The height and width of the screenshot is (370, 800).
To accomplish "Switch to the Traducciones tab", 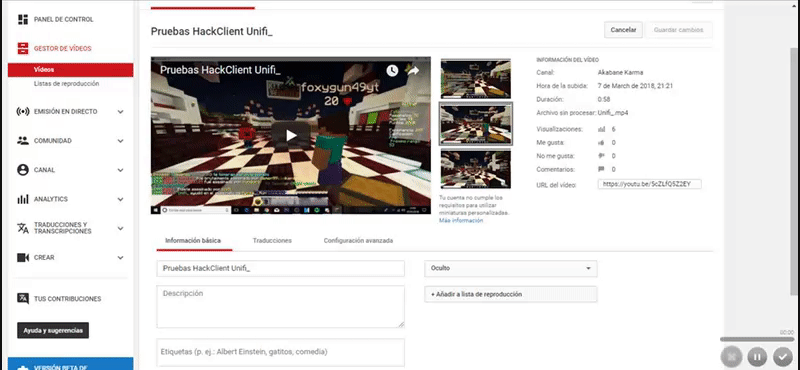I will (272, 240).
